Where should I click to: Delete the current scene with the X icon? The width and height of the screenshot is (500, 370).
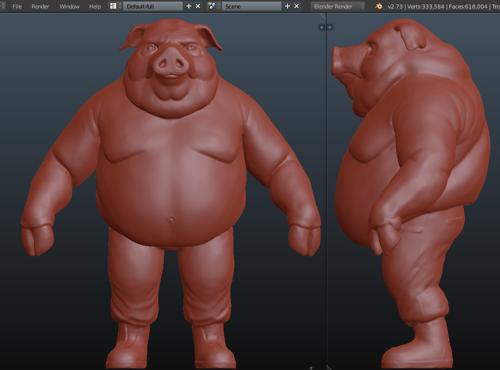[296, 6]
